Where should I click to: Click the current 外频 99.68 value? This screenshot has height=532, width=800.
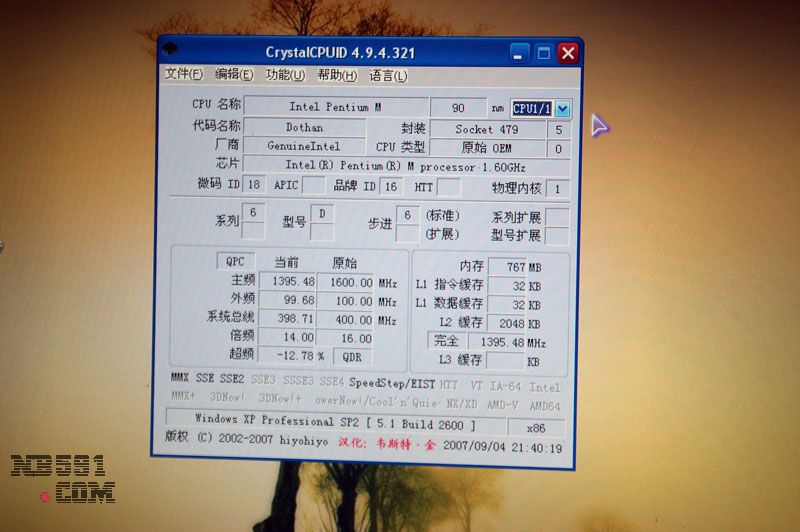pyautogui.click(x=288, y=300)
